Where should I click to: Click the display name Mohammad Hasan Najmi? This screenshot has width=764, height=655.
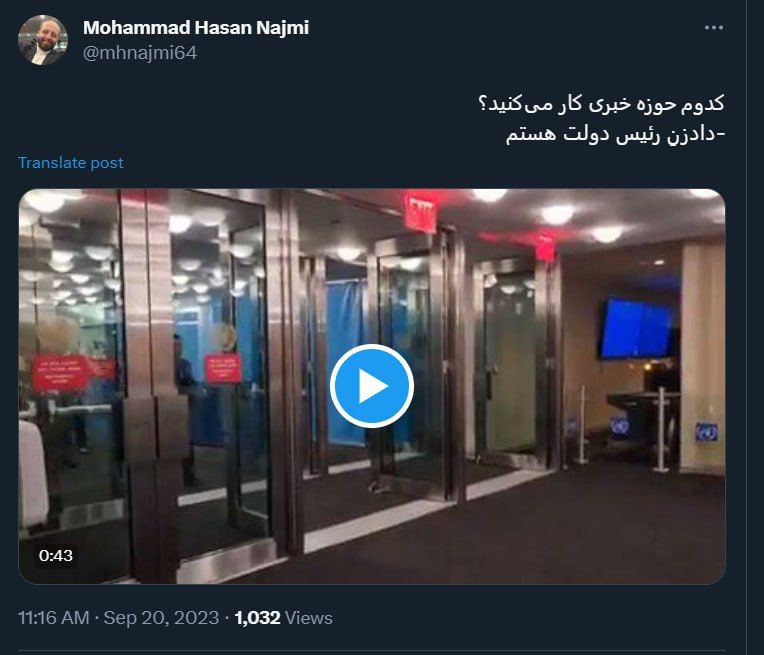(196, 27)
